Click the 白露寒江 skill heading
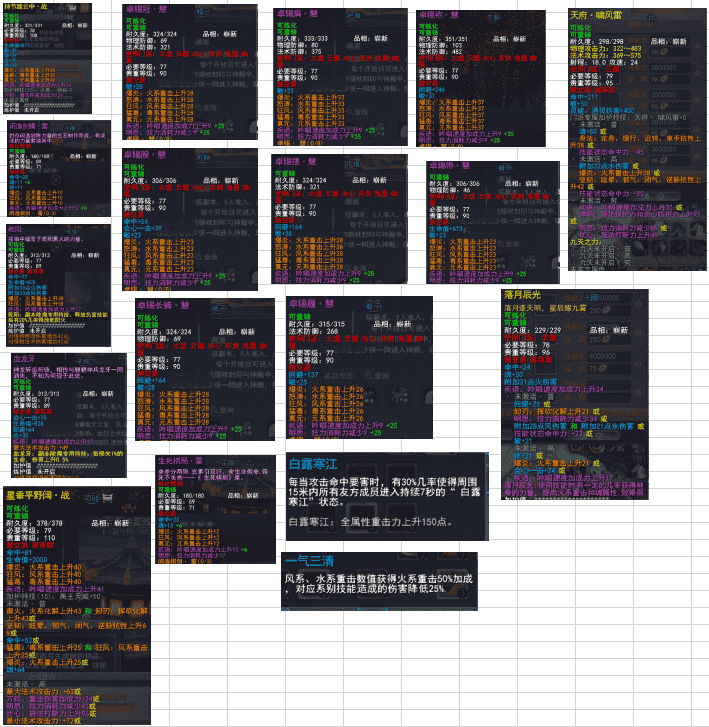Image resolution: width=709 pixels, height=727 pixels. pyautogui.click(x=314, y=463)
